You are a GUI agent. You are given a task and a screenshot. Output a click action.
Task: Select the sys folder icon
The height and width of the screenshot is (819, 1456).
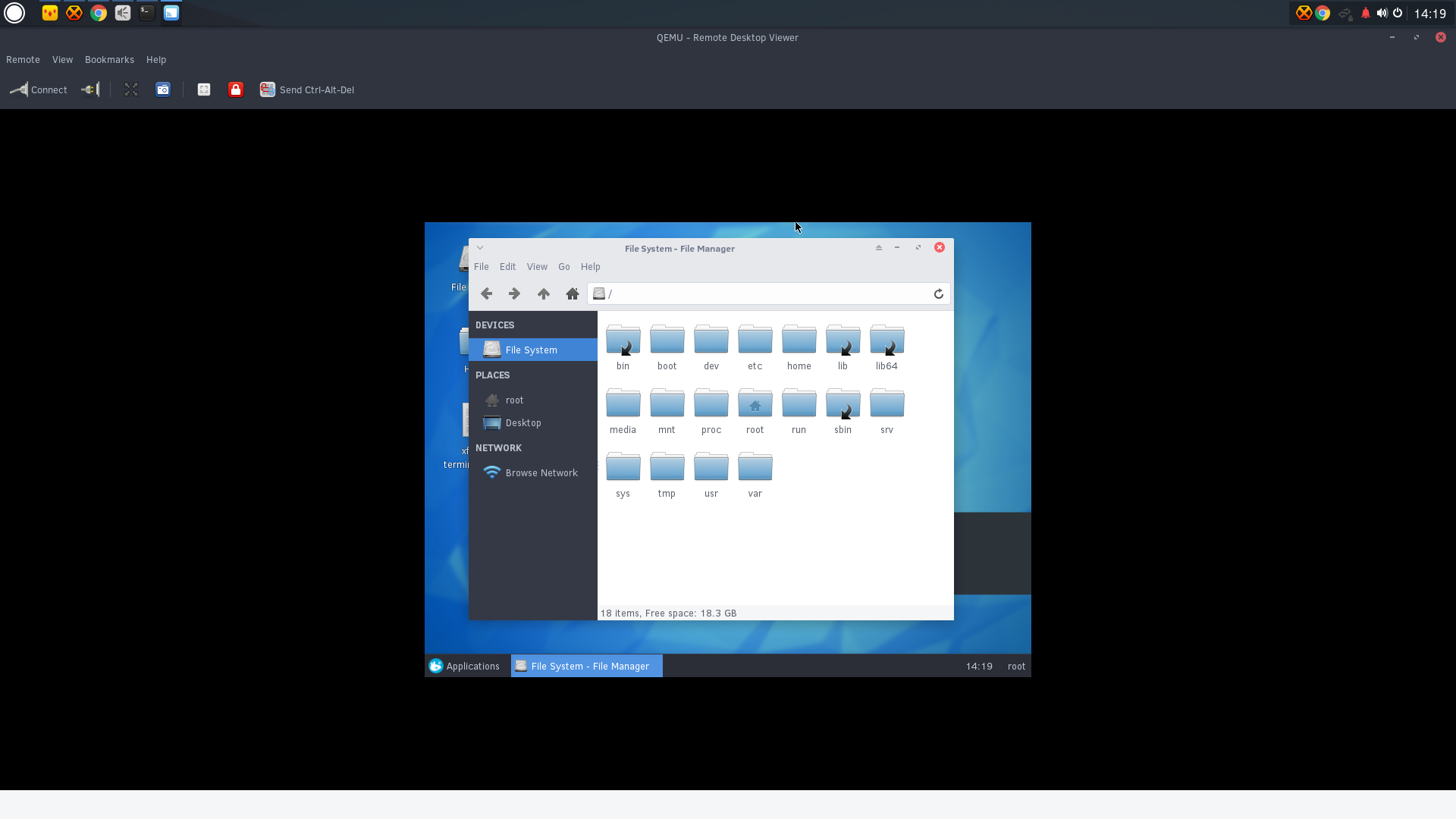pyautogui.click(x=623, y=467)
